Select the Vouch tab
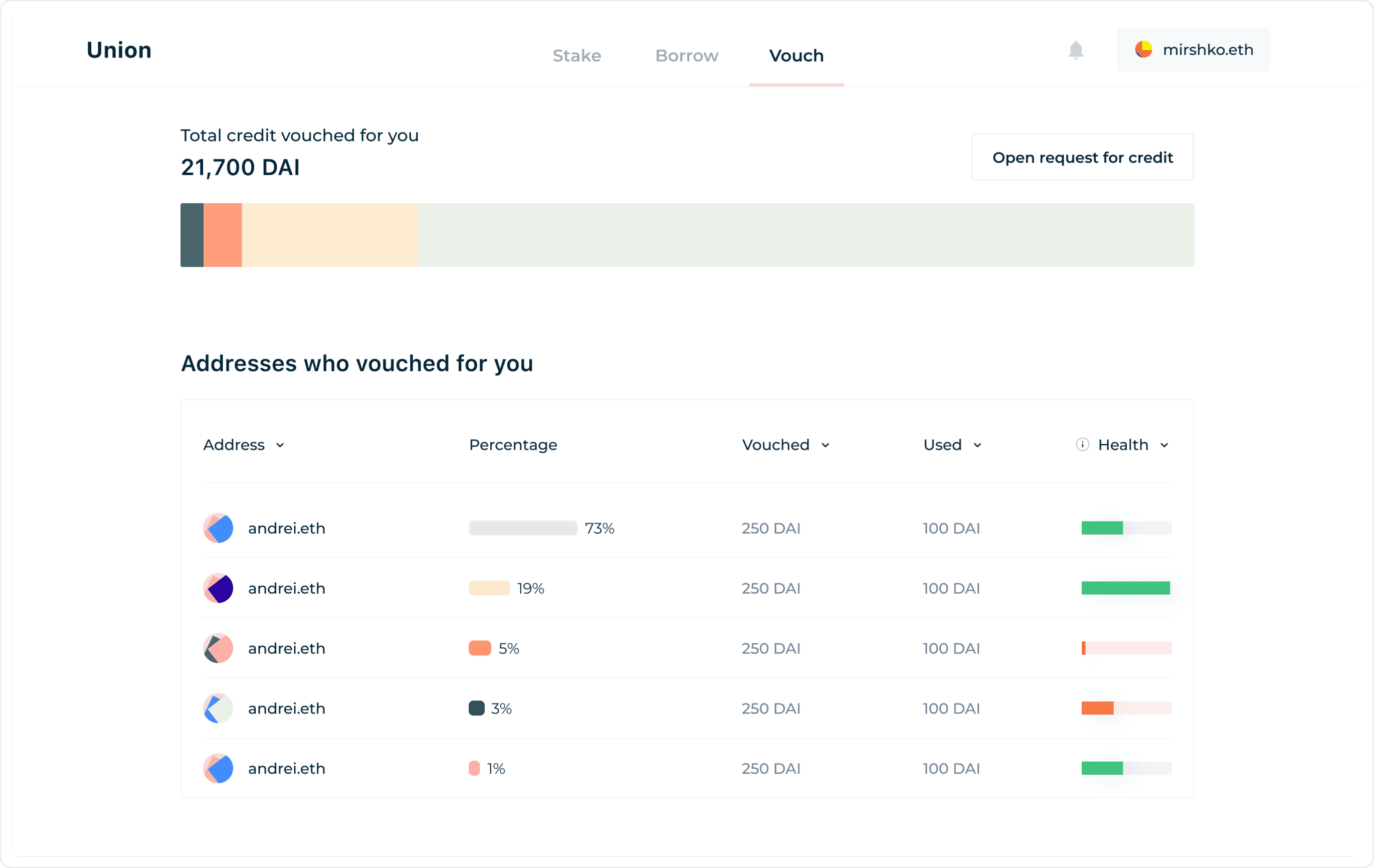Viewport: 1374px width, 868px height. 796,56
